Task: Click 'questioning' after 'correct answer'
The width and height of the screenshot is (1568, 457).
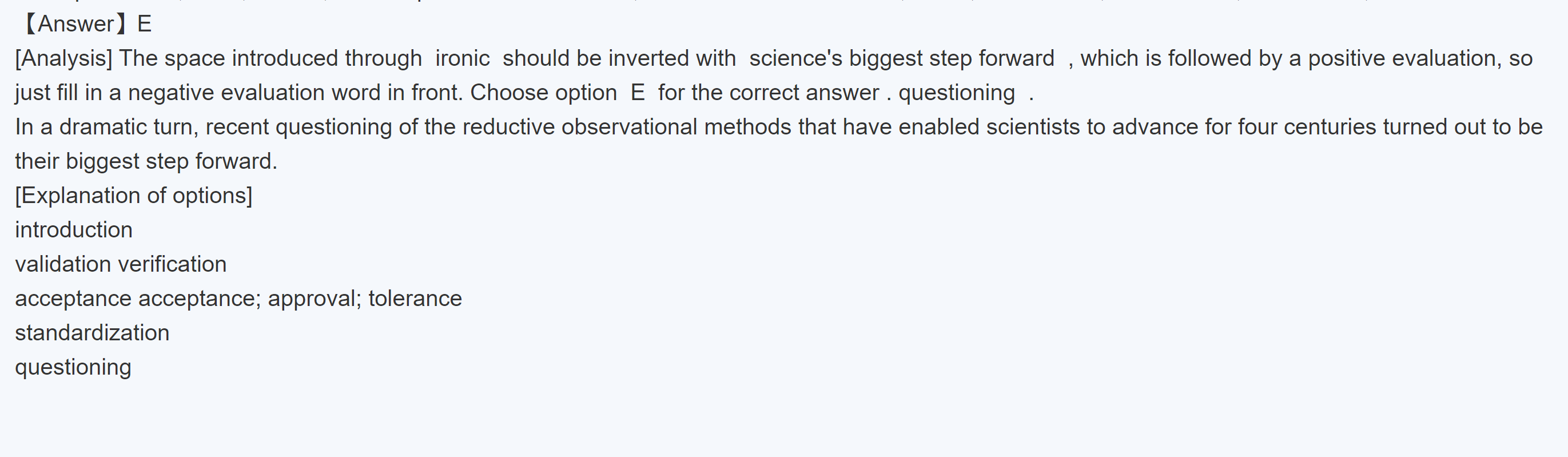Action: [956, 93]
